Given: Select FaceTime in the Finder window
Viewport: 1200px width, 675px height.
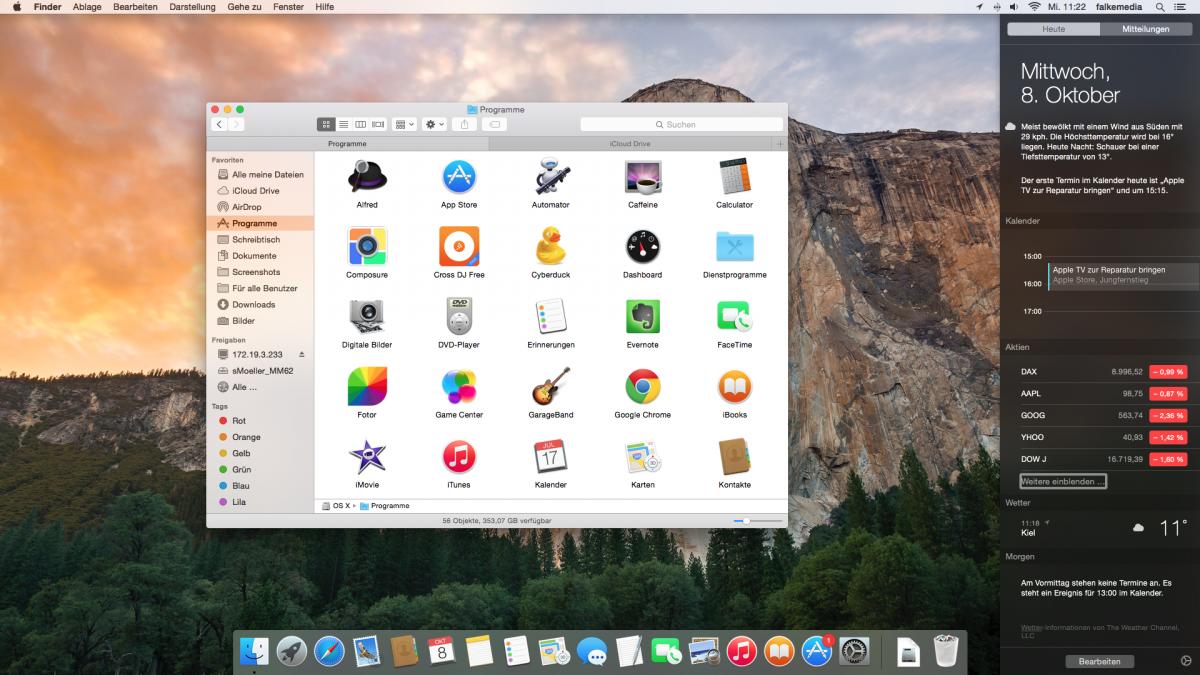Looking at the screenshot, I should click(735, 317).
